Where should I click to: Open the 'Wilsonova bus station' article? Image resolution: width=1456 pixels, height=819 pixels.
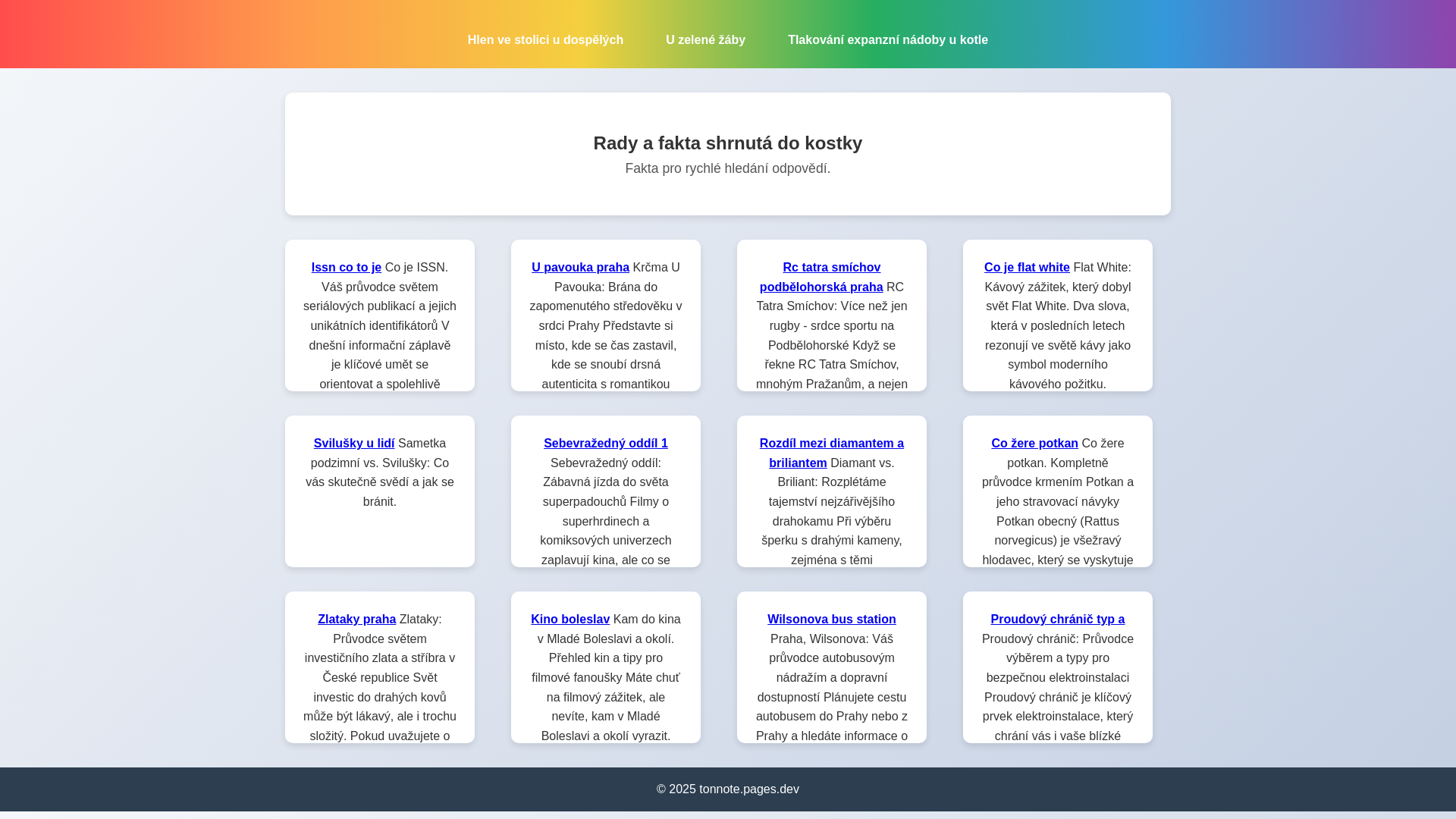832,619
